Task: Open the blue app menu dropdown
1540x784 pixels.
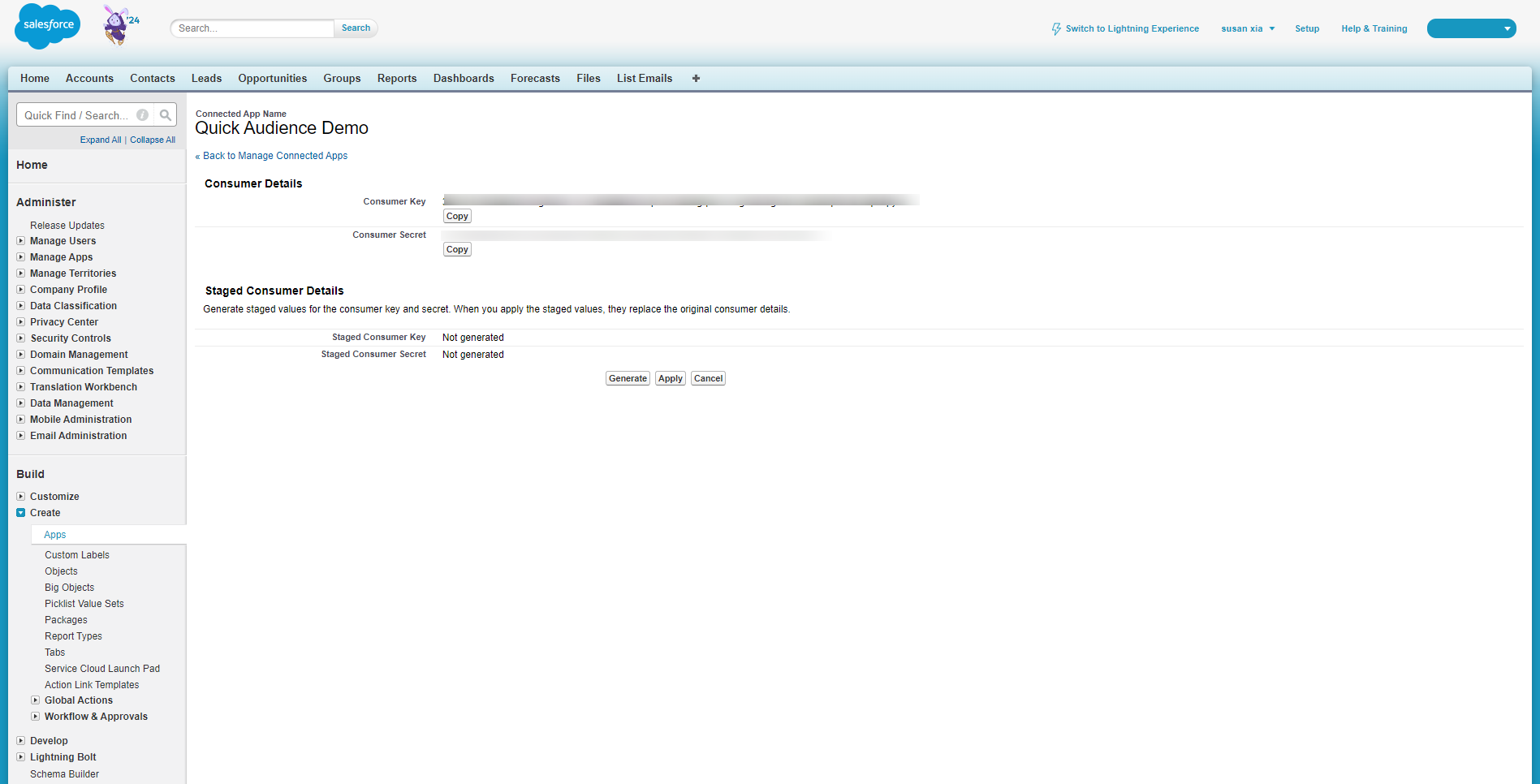Action: pos(1471,28)
